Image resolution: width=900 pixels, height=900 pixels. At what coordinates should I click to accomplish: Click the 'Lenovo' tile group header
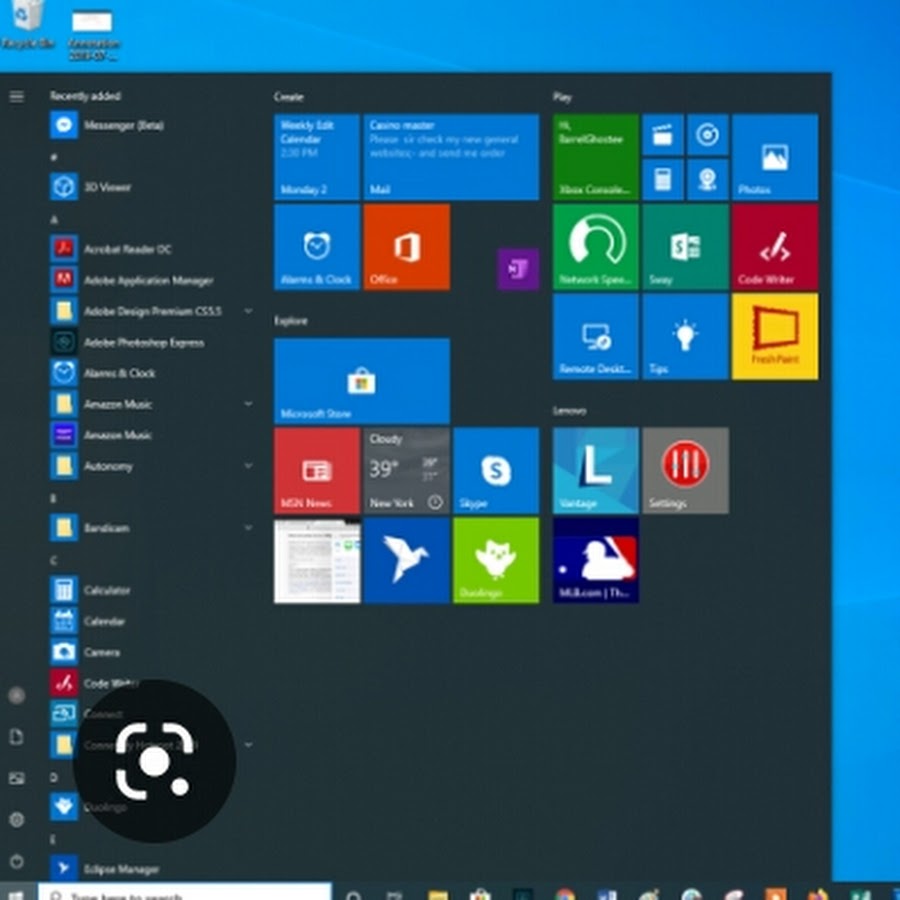pyautogui.click(x=569, y=410)
